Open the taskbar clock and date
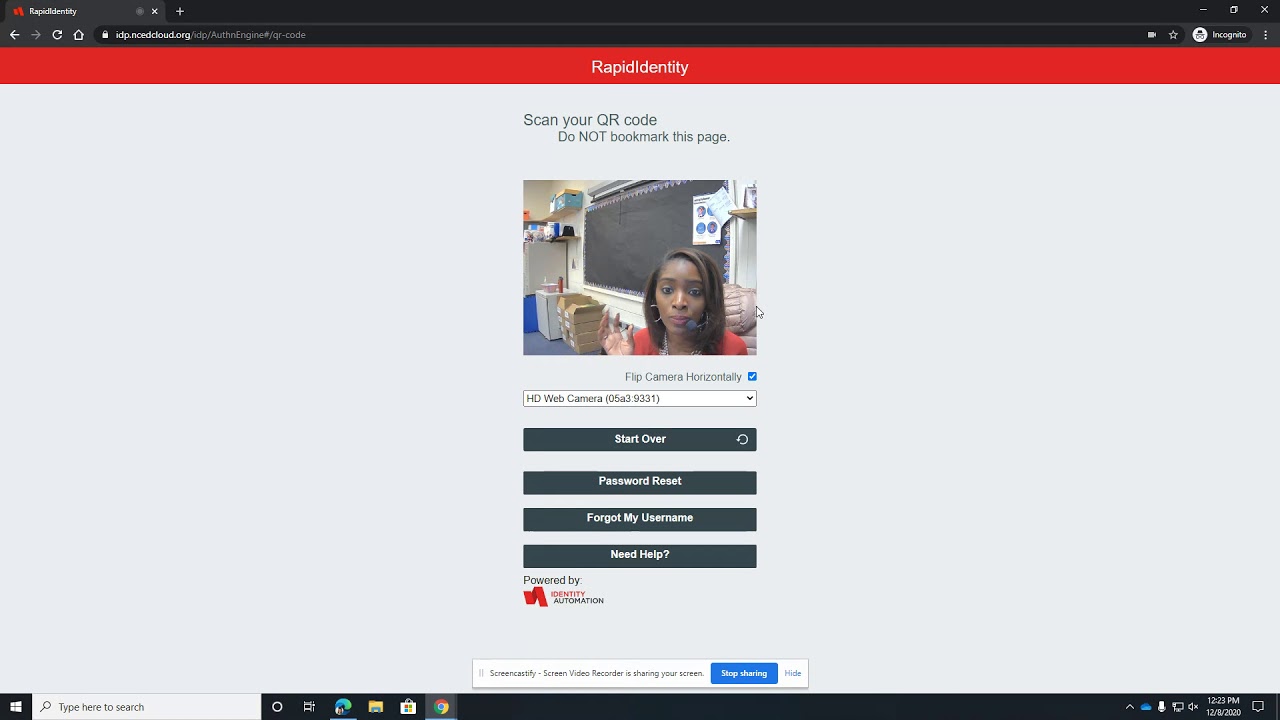Image resolution: width=1280 pixels, height=720 pixels. click(x=1223, y=707)
